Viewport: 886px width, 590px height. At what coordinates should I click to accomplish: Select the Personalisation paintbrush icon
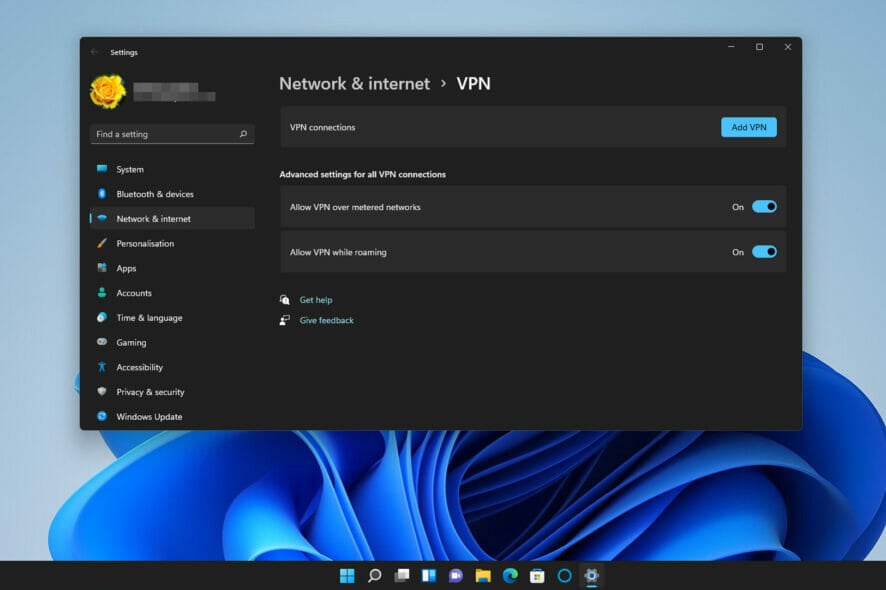(102, 243)
